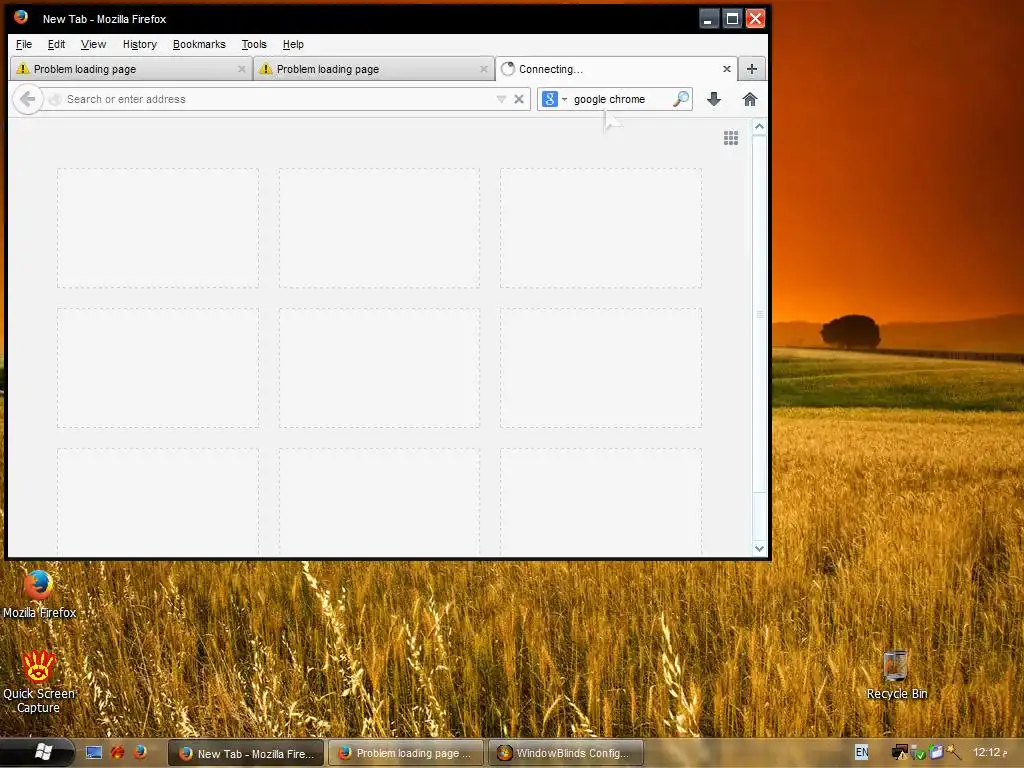The height and width of the screenshot is (768, 1024).
Task: Open the Help menu
Action: coord(293,44)
